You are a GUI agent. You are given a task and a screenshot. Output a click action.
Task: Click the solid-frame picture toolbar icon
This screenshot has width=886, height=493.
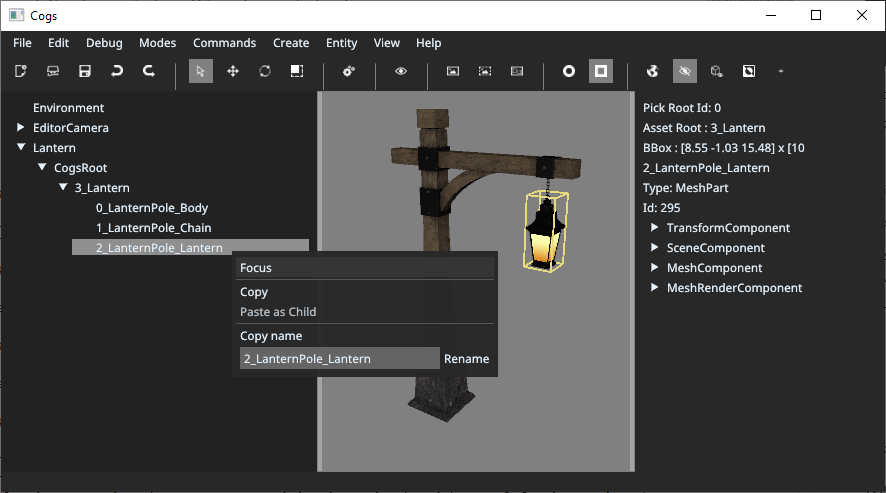pyautogui.click(x=453, y=71)
